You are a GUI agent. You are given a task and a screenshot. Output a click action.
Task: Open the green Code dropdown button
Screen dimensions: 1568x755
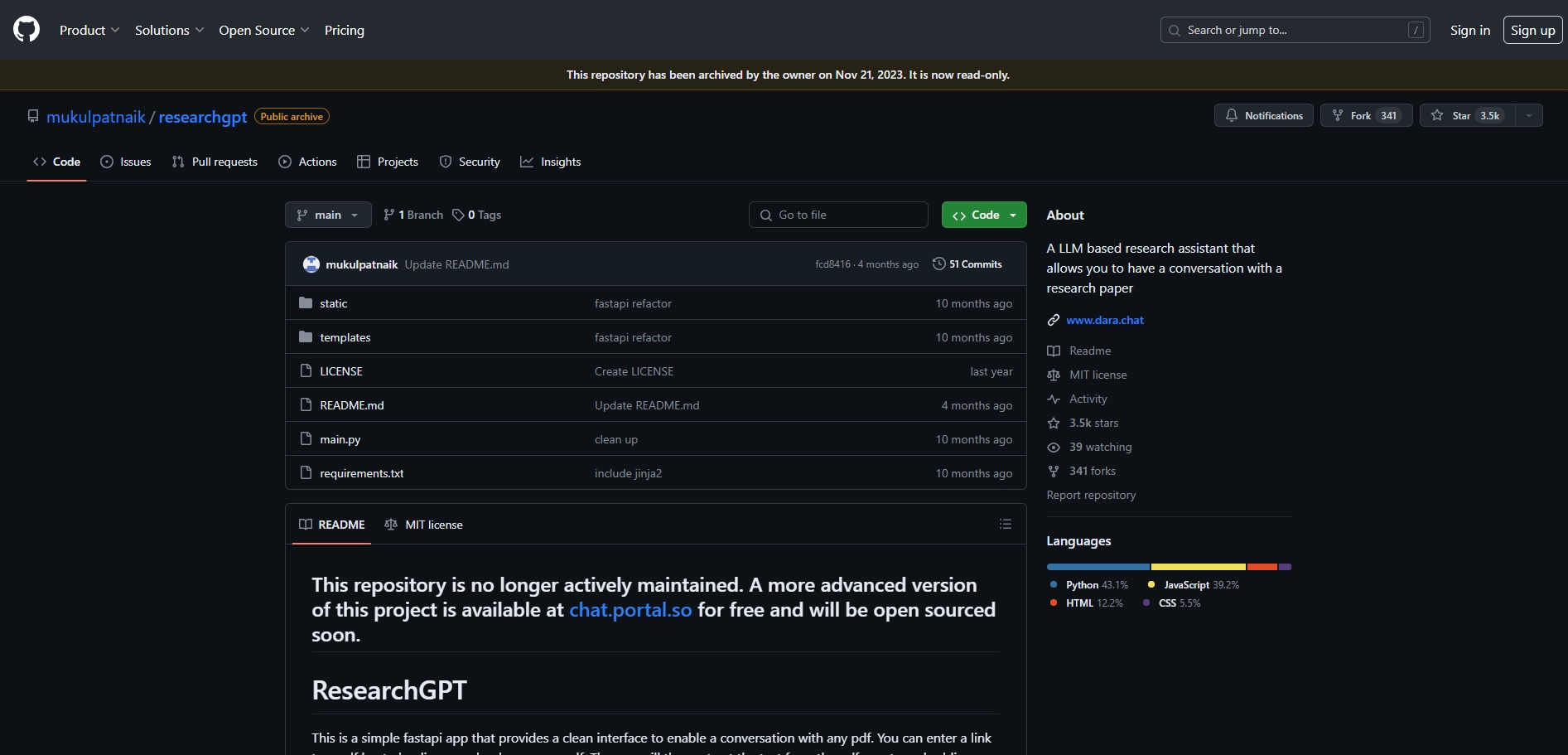coord(984,215)
